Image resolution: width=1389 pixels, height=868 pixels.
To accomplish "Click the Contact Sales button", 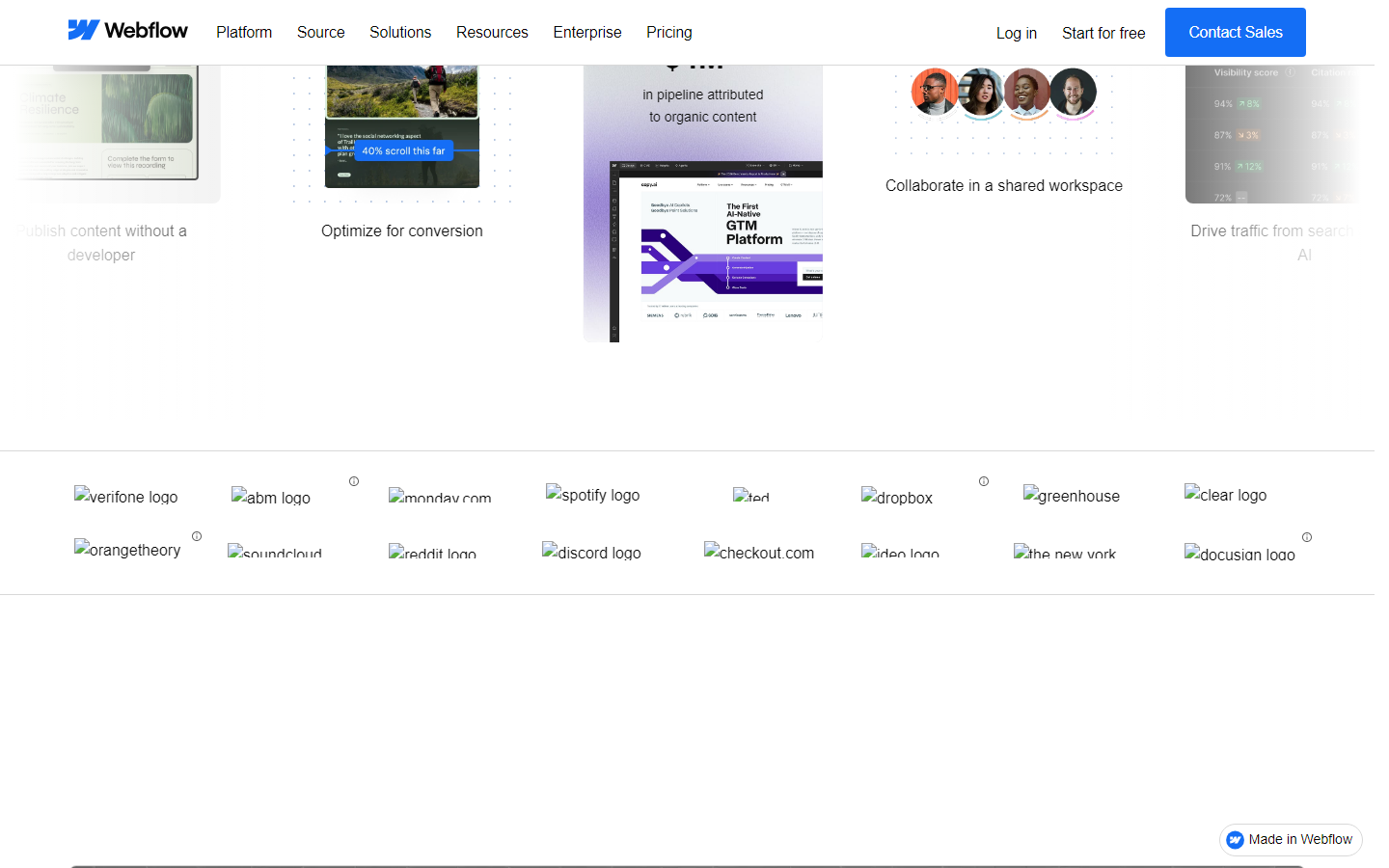I will [x=1236, y=32].
